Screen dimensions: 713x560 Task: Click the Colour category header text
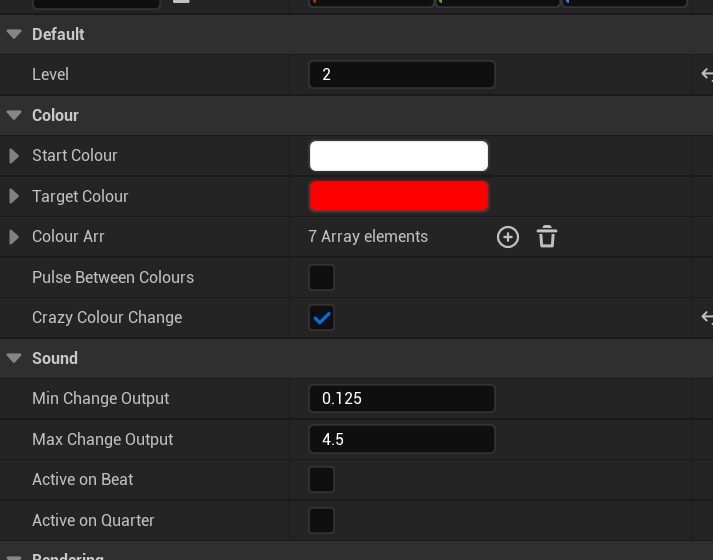55,115
